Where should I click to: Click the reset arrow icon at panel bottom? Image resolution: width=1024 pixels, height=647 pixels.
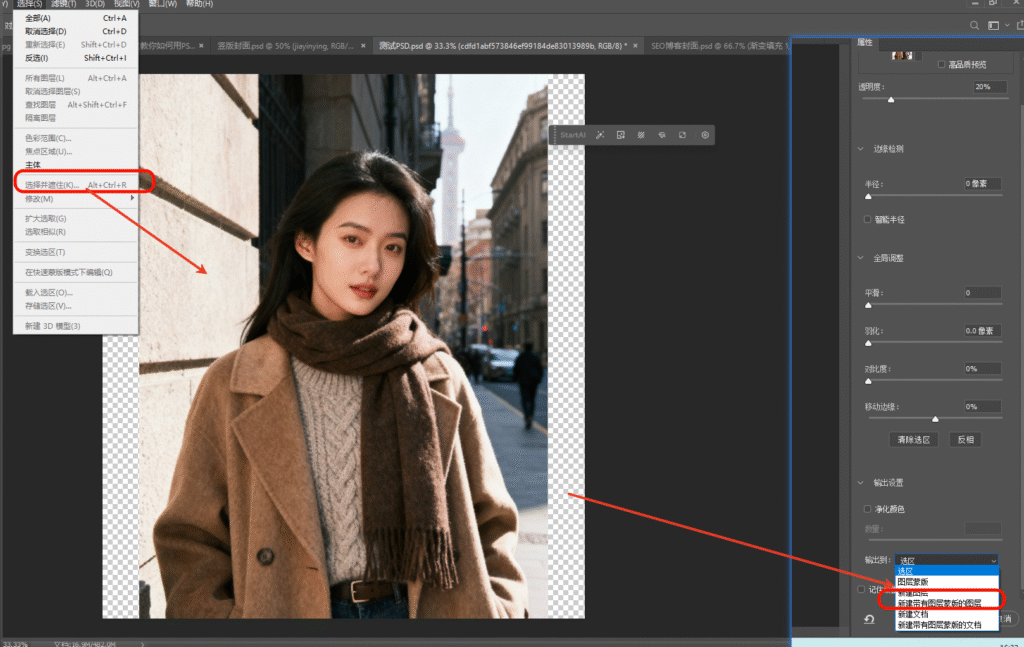[x=868, y=619]
